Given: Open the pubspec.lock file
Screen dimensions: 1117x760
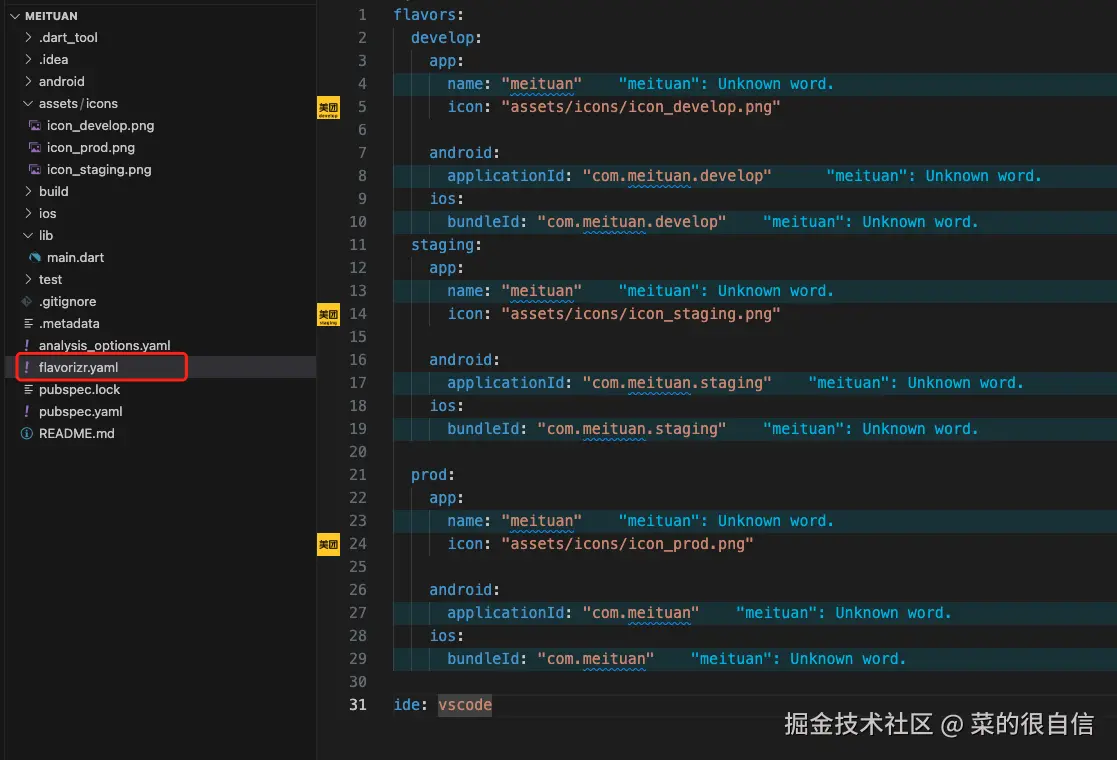Looking at the screenshot, I should pos(79,390).
